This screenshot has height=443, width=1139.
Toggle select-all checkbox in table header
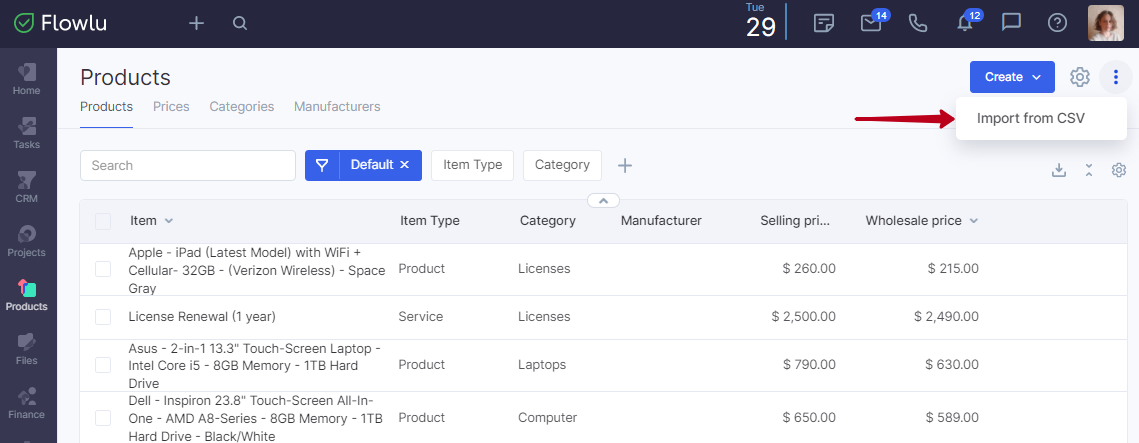(103, 222)
